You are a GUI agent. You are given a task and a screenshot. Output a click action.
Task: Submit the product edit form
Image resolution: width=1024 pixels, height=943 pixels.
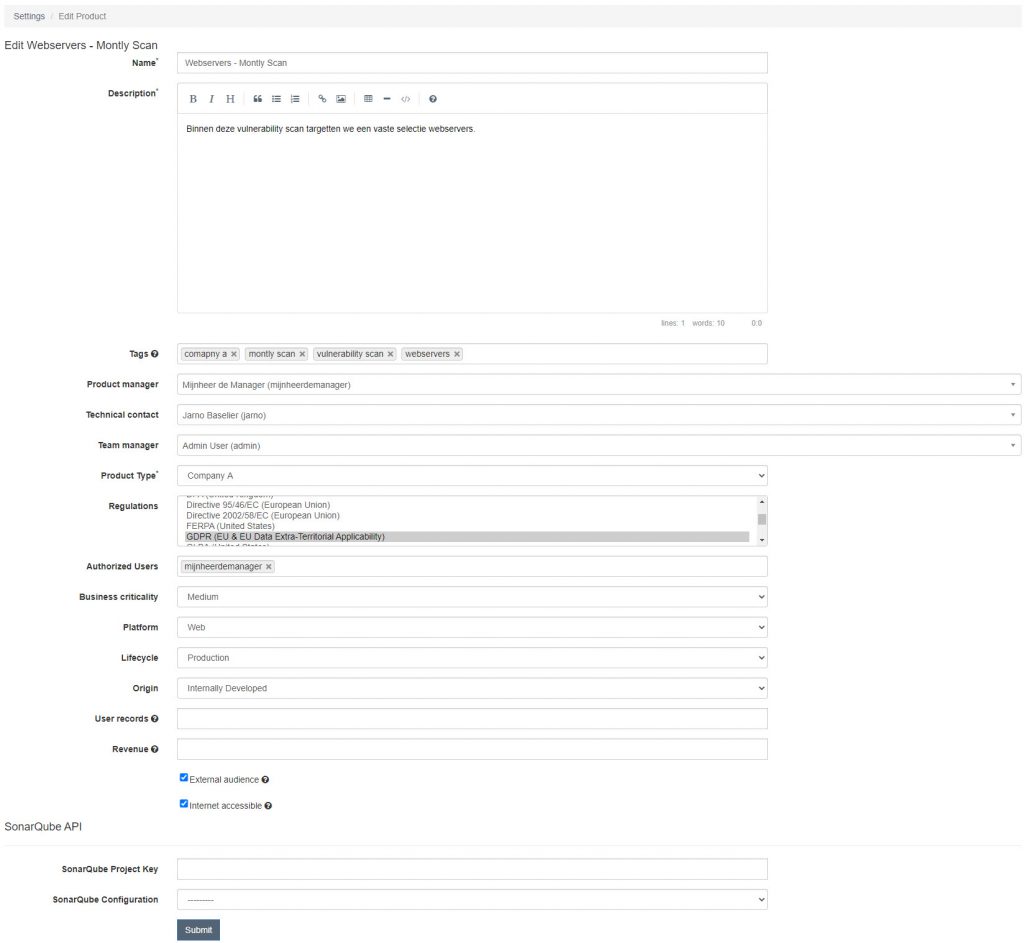click(x=198, y=929)
